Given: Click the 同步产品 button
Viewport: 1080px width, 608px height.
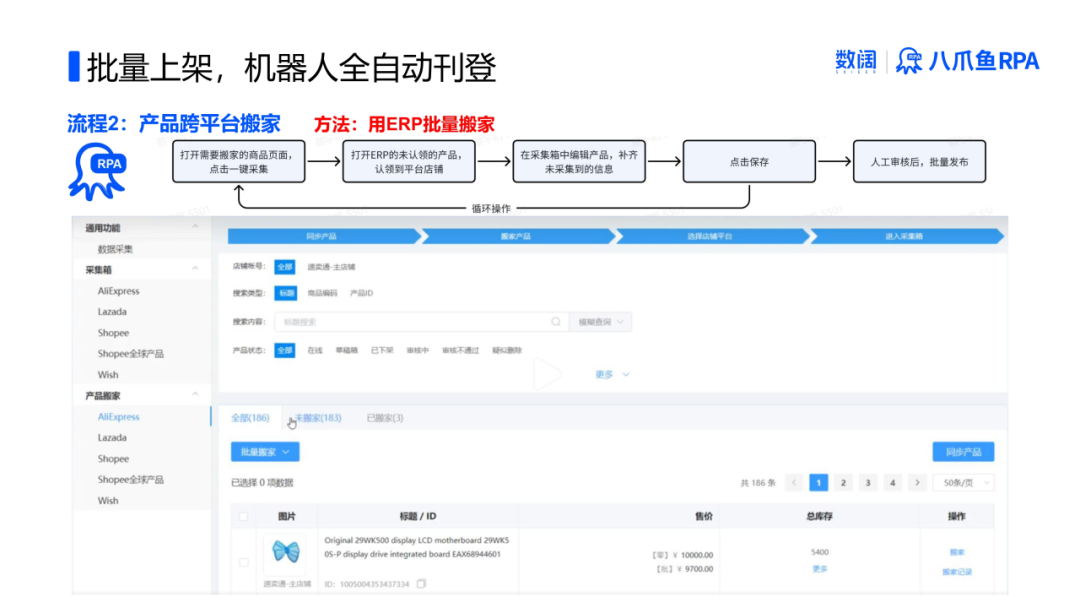Looking at the screenshot, I should 965,451.
